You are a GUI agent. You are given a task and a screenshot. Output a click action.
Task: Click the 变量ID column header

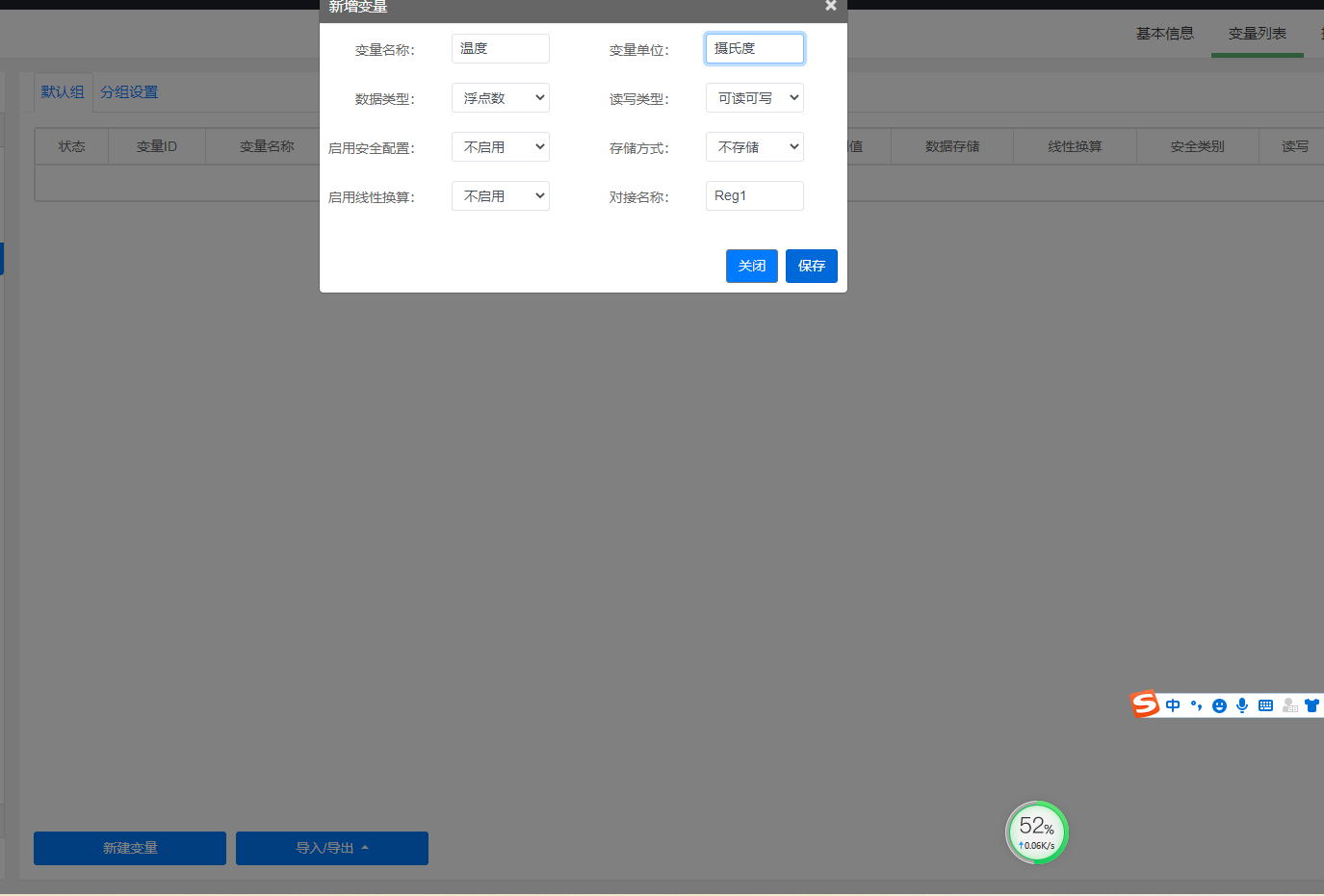(157, 146)
